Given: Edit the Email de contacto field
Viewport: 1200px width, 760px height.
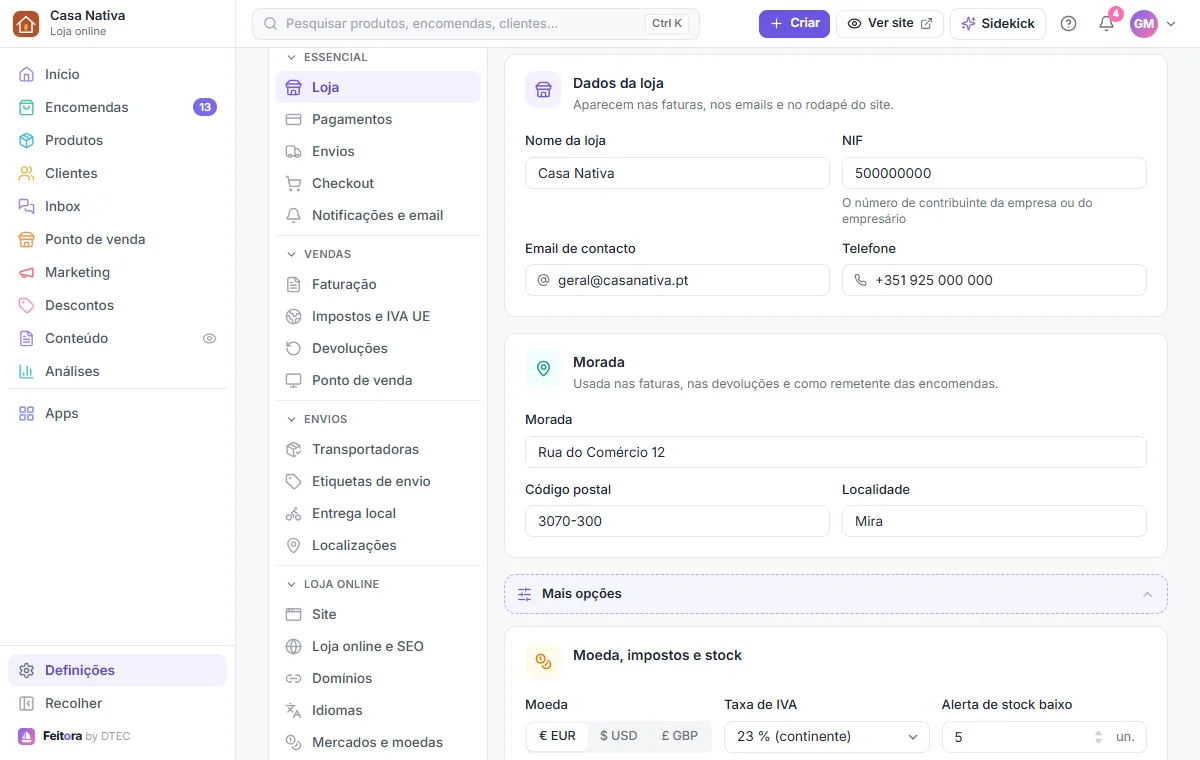Looking at the screenshot, I should (x=677, y=280).
